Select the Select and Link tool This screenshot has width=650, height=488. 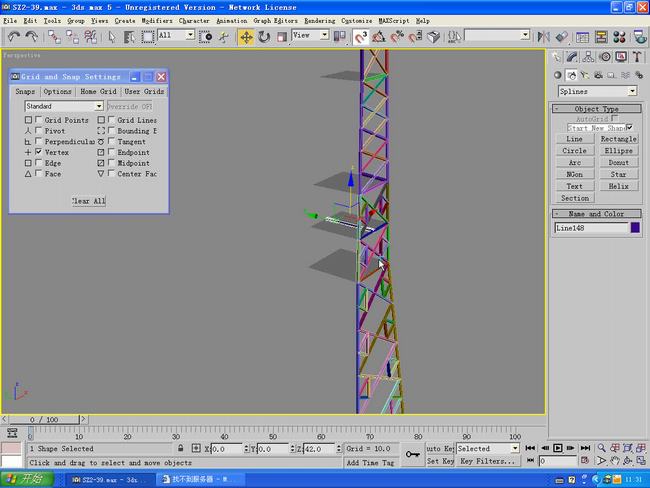pyautogui.click(x=54, y=37)
